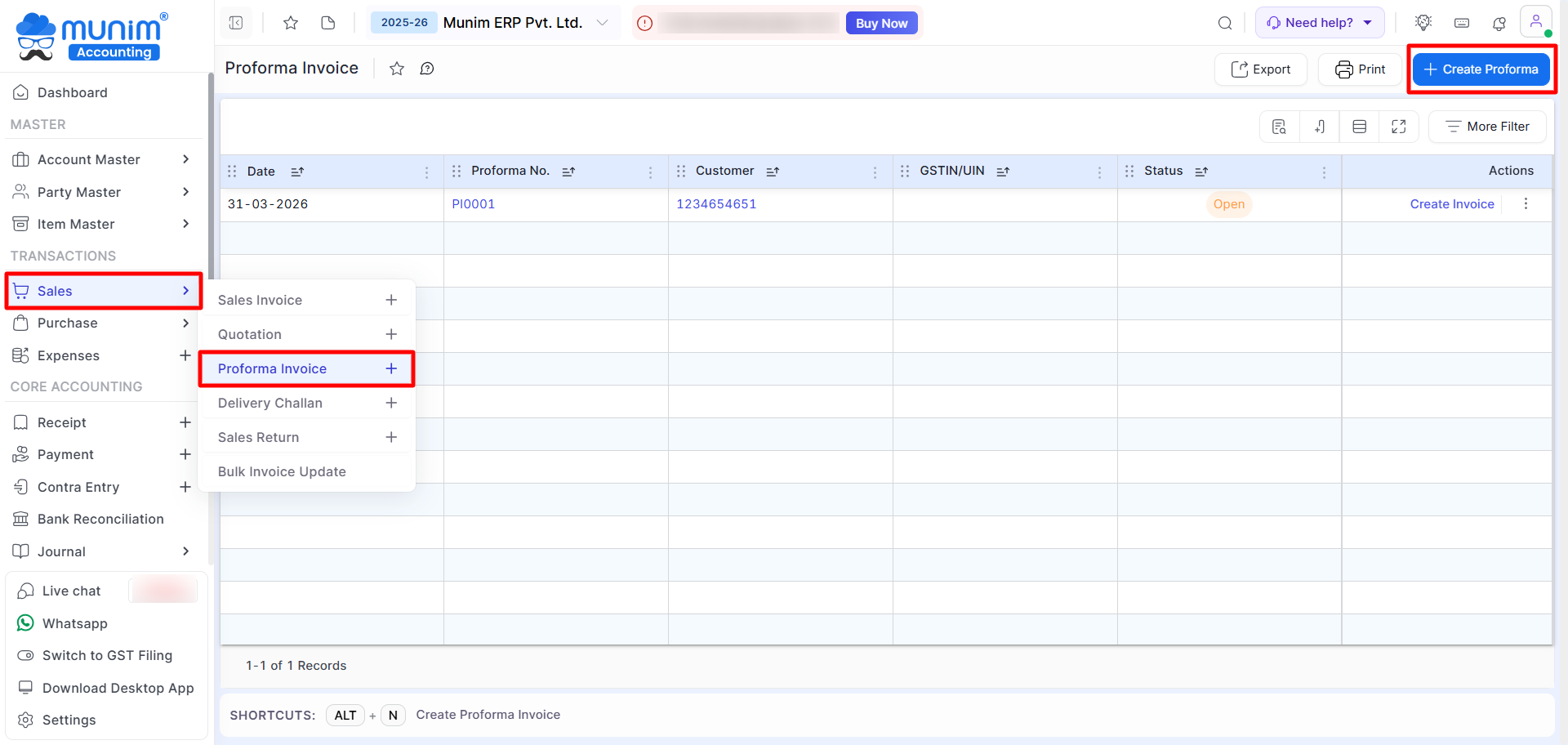Click the Buy Now button
The image size is (1568, 745).
pos(881,23)
